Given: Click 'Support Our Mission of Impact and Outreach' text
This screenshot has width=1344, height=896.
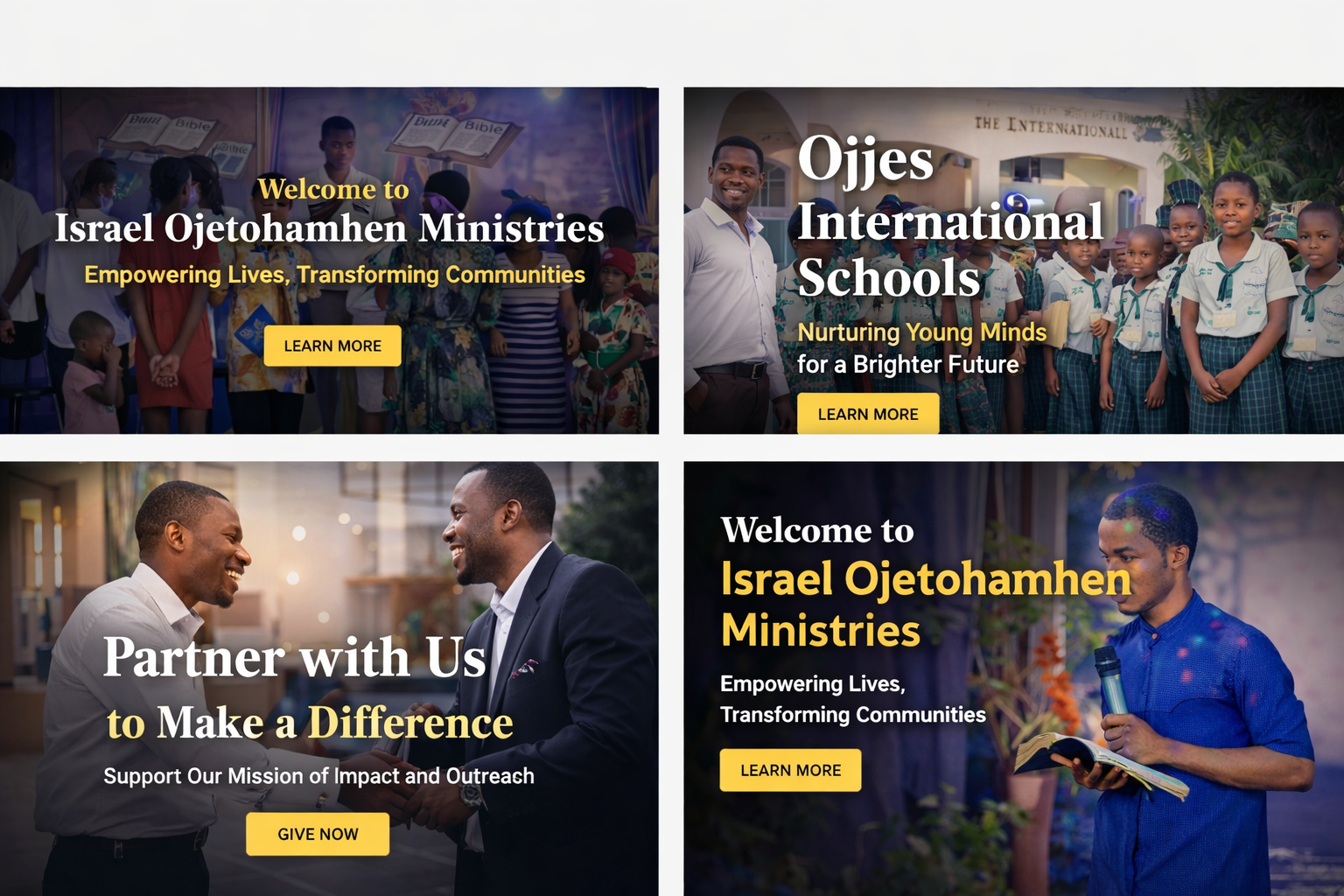Looking at the screenshot, I should coord(318,776).
